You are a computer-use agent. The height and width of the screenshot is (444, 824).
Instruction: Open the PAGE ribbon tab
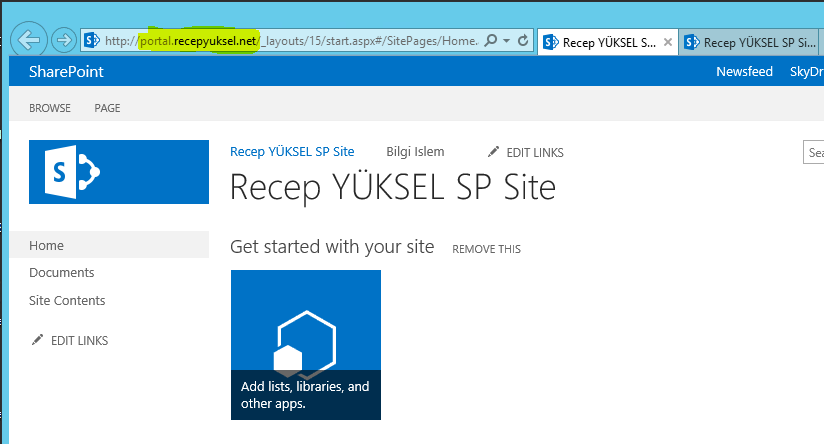[107, 108]
